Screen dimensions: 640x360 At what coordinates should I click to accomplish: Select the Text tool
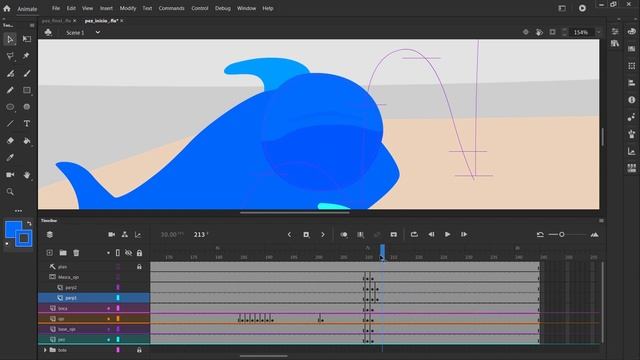(27, 124)
